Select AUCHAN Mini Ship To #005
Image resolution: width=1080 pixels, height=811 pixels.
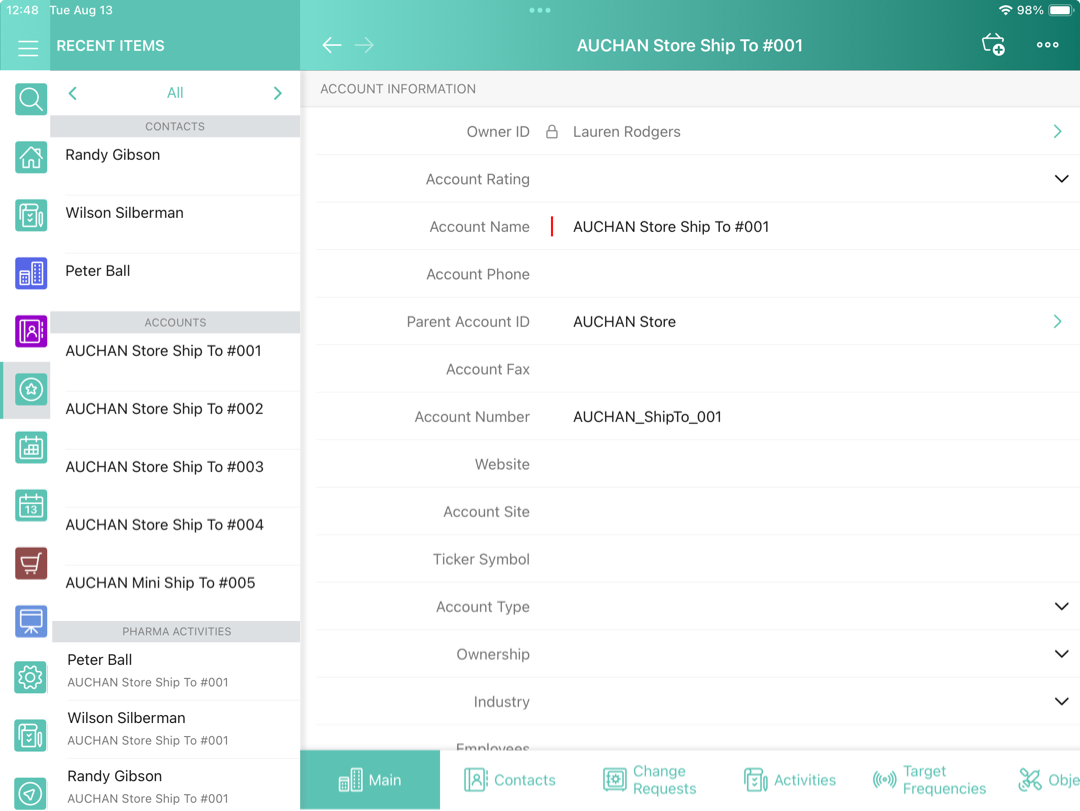(x=161, y=583)
